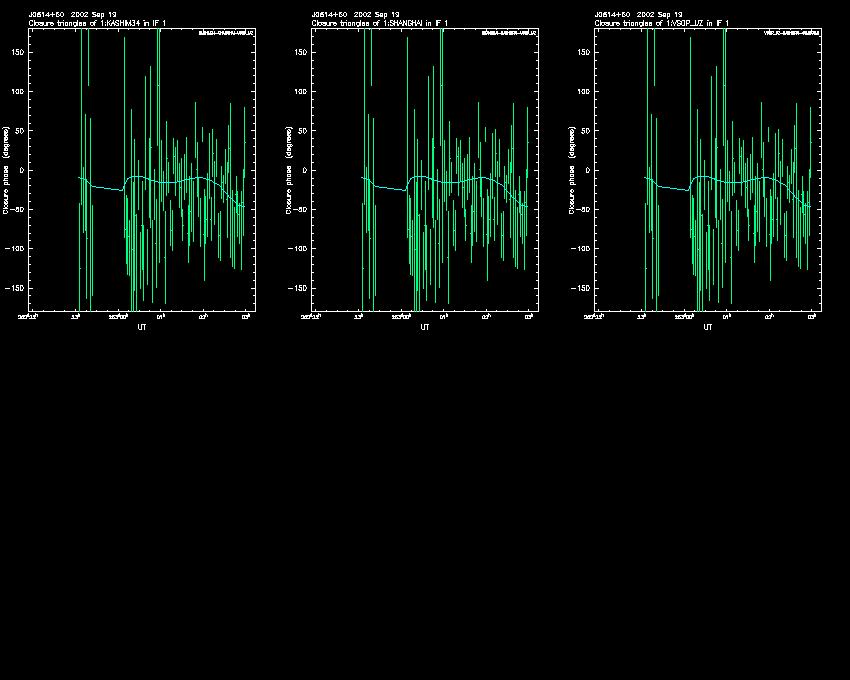Click the -100 y-axis tick in KASHIM34 plot
The width and height of the screenshot is (850, 680).
coord(16,248)
